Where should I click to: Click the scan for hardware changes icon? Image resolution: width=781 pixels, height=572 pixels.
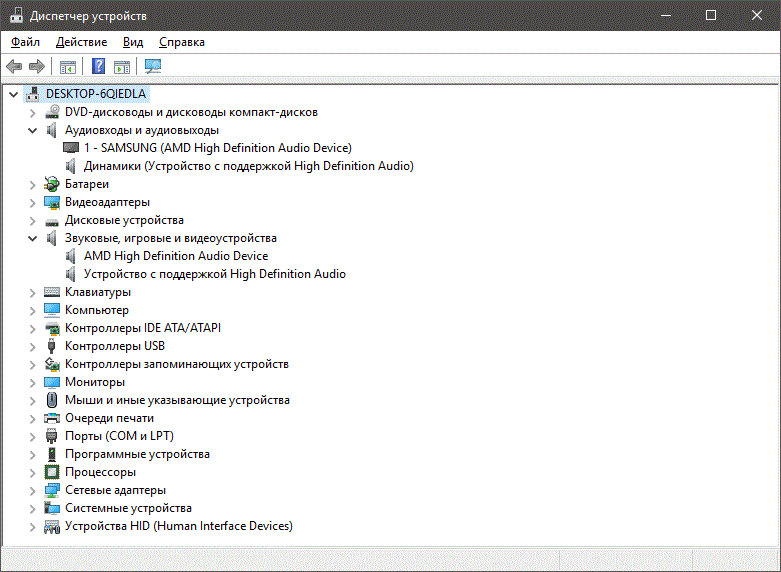[x=152, y=66]
